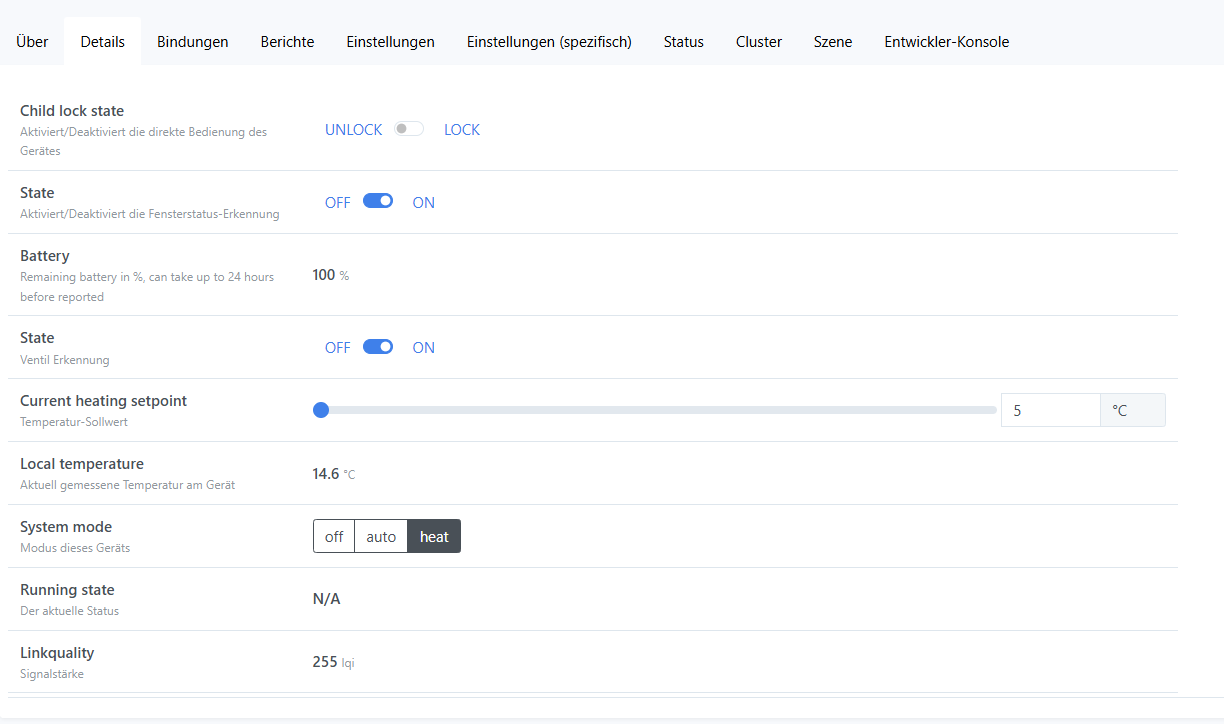Switch to the Bindungen tab

[x=192, y=42]
